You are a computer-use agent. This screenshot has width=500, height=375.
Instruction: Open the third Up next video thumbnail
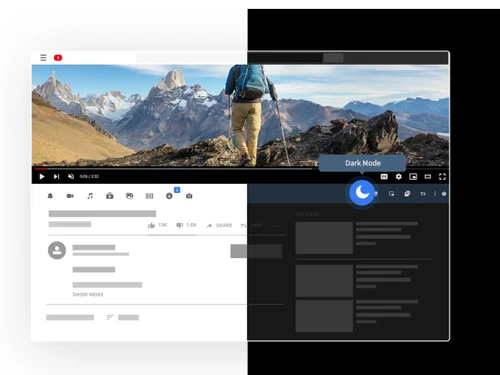pos(324,316)
